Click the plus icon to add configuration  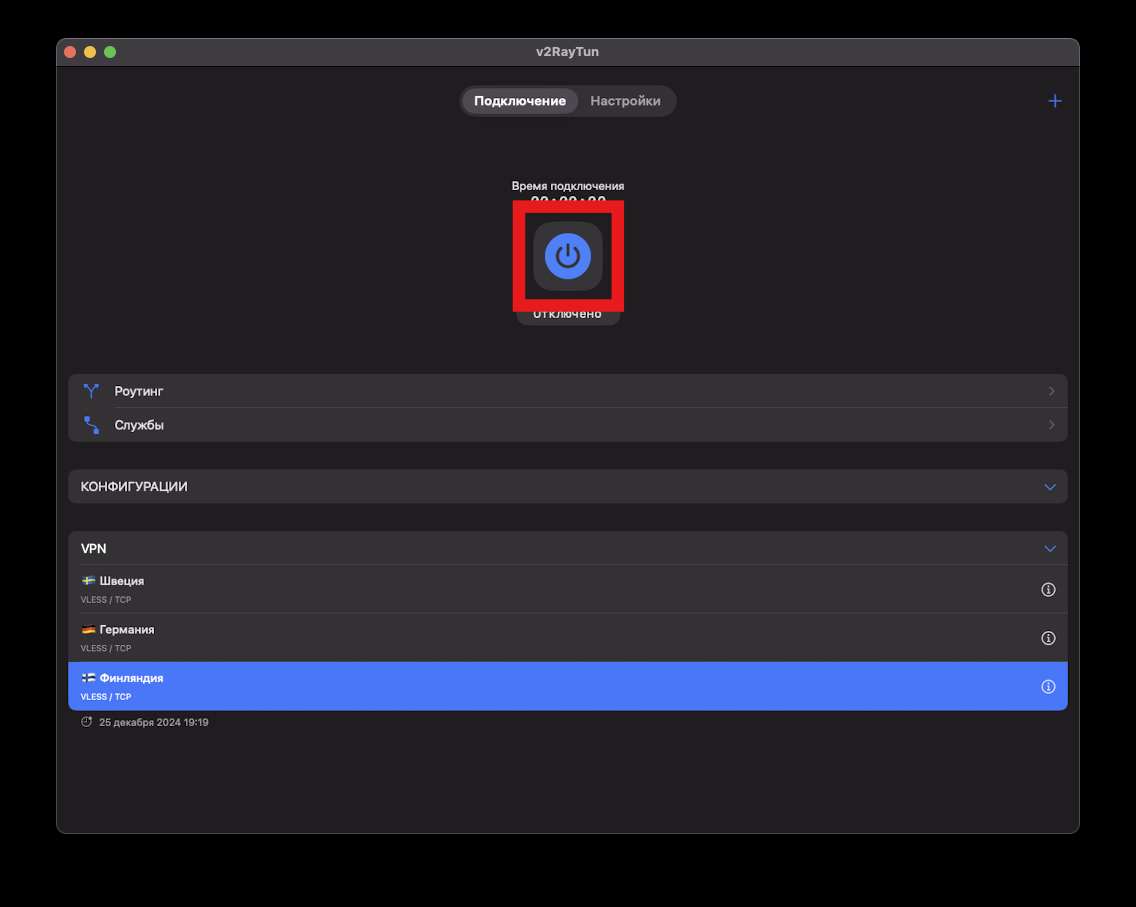[1054, 101]
